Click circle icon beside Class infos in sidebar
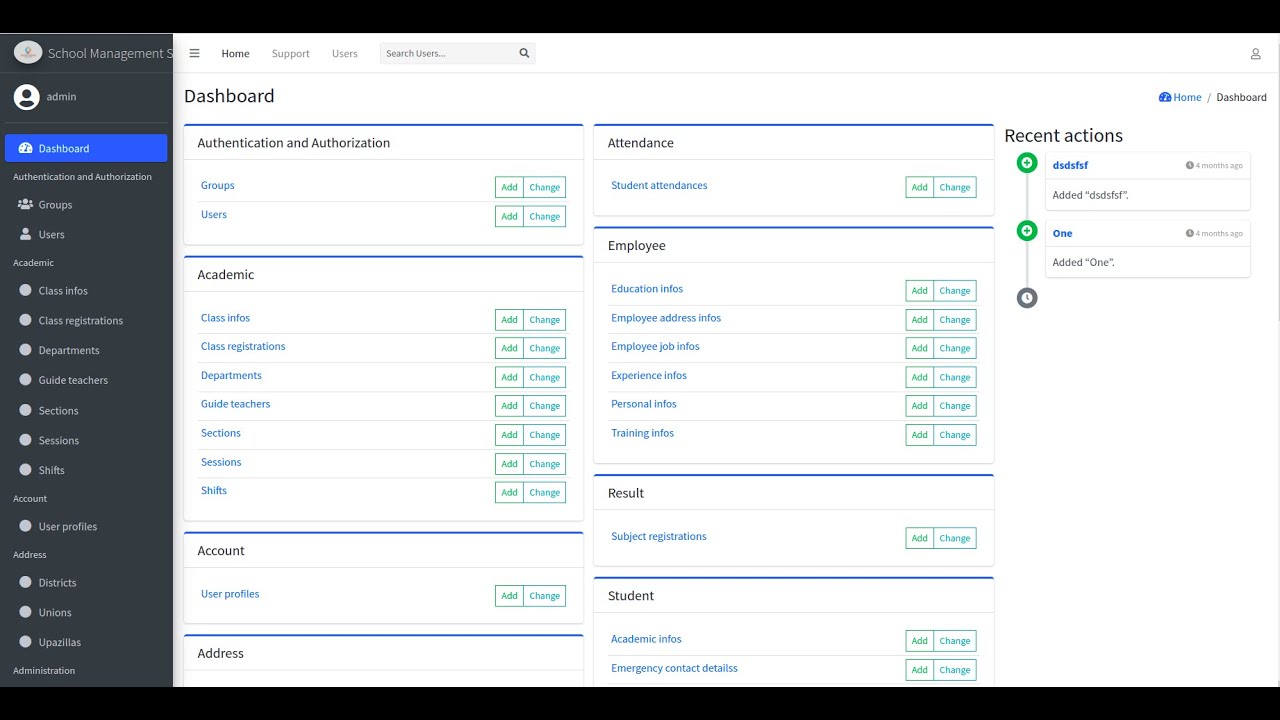Image resolution: width=1280 pixels, height=720 pixels. click(26, 290)
